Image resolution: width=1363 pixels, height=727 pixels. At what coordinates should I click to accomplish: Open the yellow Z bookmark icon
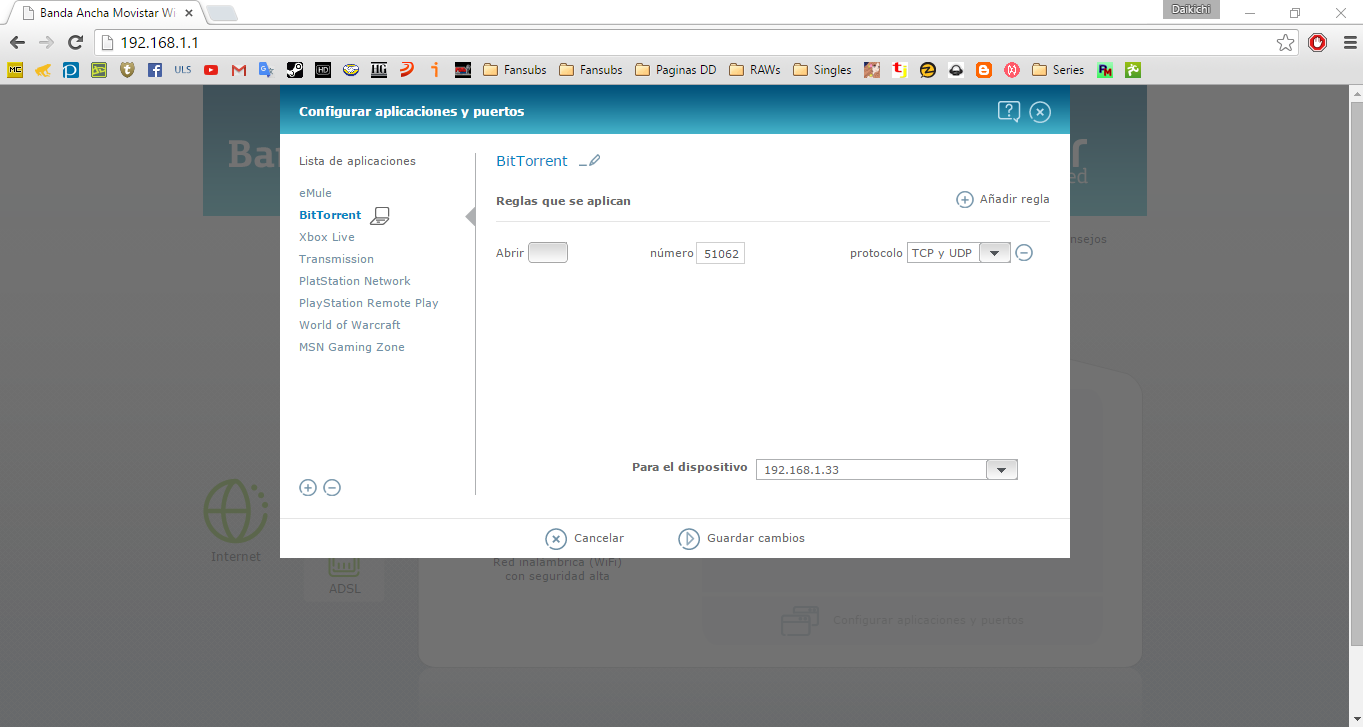coord(928,70)
